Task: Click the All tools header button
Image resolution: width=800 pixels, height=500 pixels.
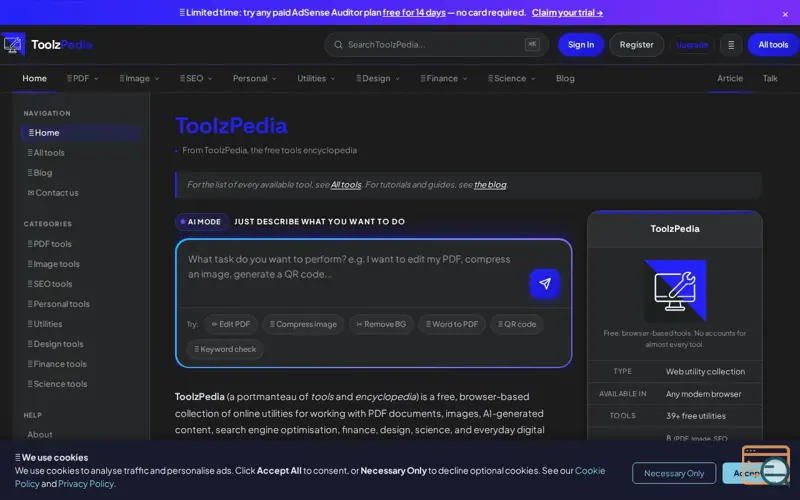Action: (x=773, y=45)
